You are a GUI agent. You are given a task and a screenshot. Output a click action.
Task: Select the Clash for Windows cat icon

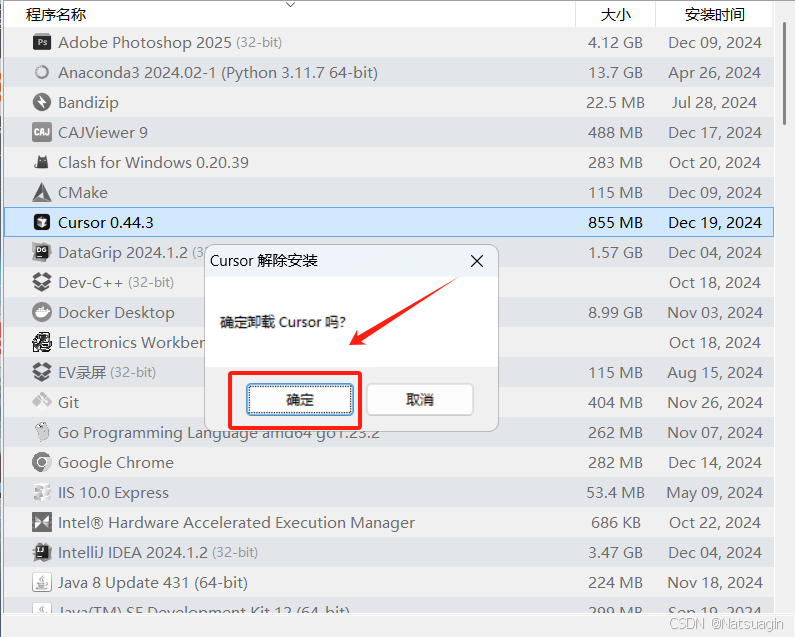(42, 162)
